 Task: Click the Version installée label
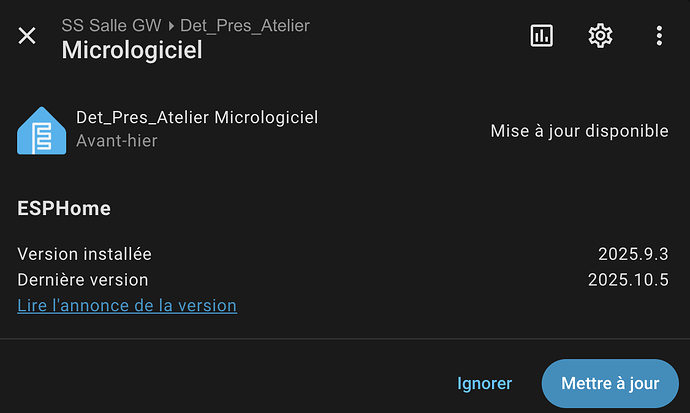85,254
